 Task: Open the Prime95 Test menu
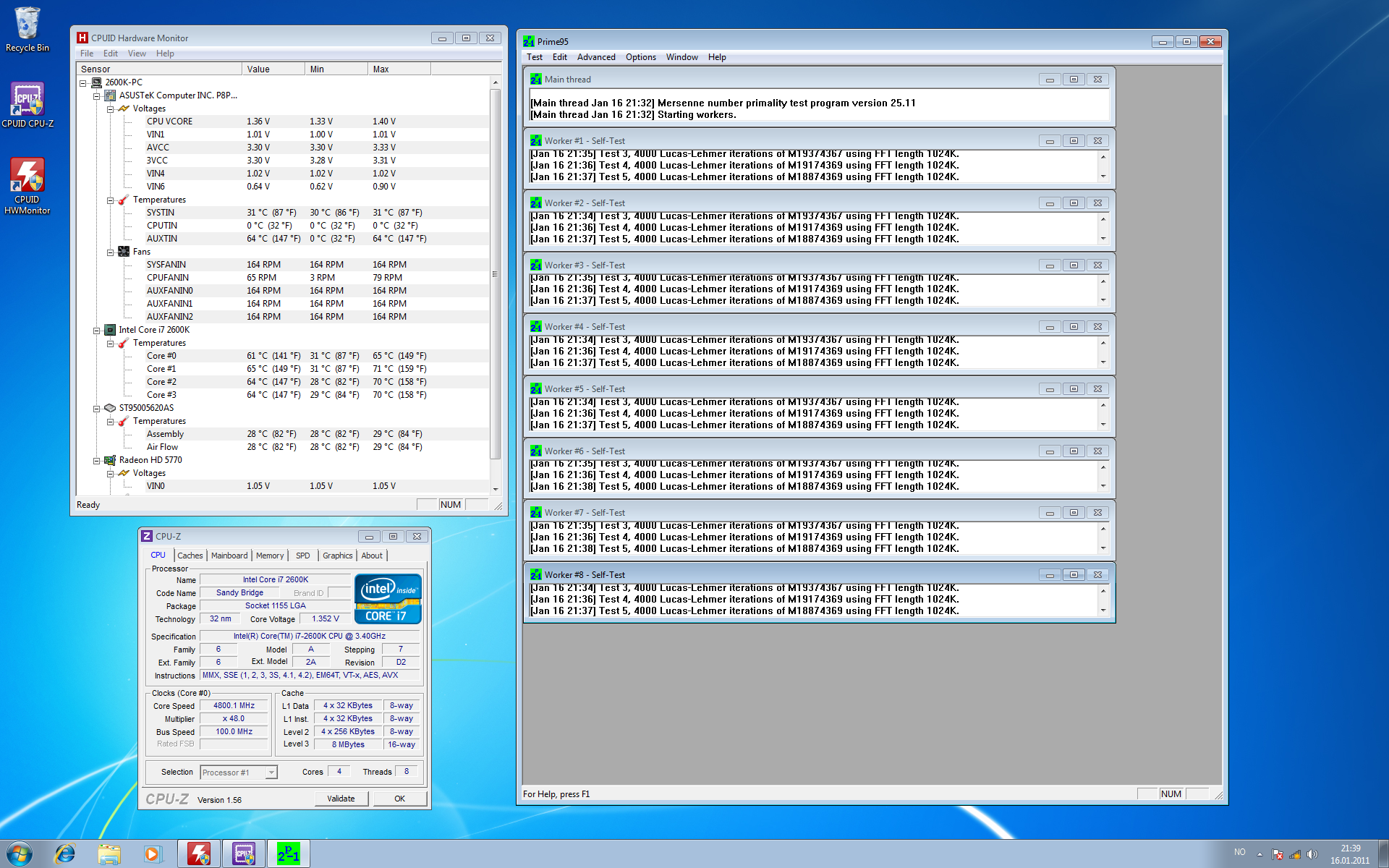click(535, 57)
